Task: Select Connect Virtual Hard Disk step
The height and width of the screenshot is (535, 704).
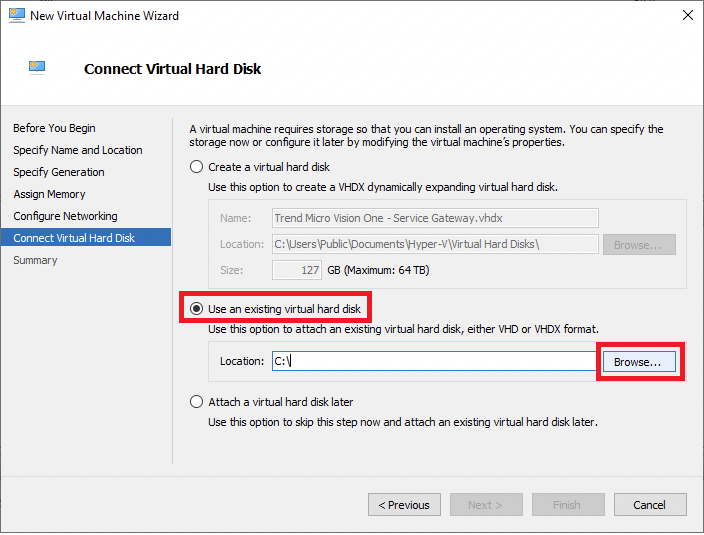Action: [x=73, y=238]
